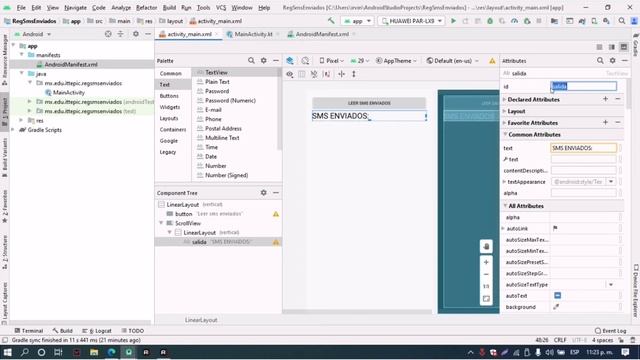Open the Event Log

pyautogui.click(x=611, y=331)
